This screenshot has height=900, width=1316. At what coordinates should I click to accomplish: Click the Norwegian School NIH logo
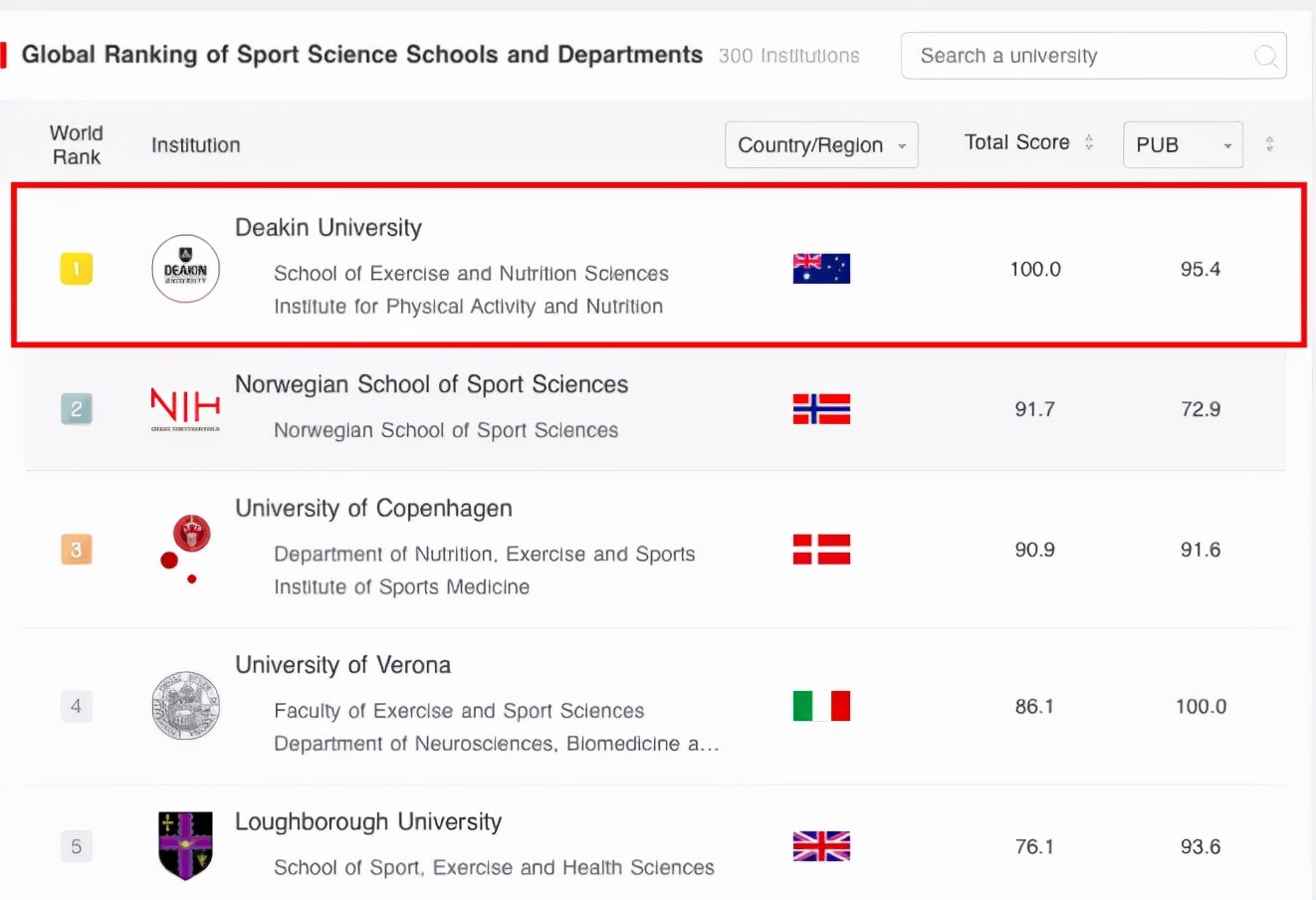[185, 408]
